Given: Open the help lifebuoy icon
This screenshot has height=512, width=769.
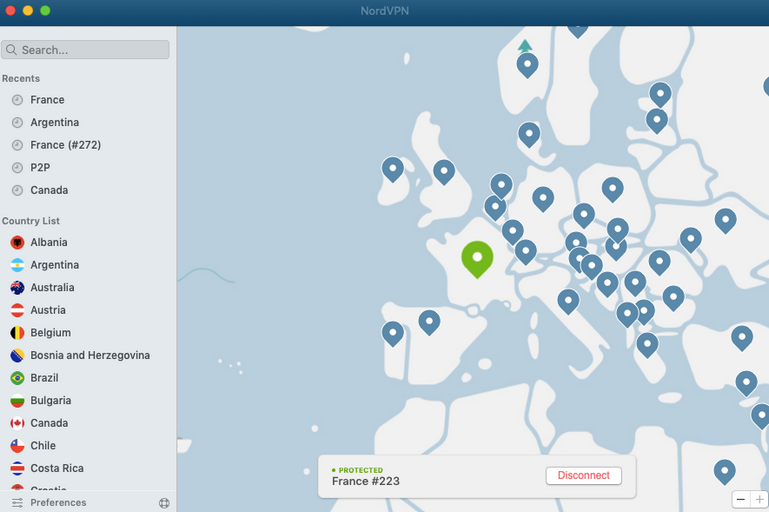Looking at the screenshot, I should [164, 503].
